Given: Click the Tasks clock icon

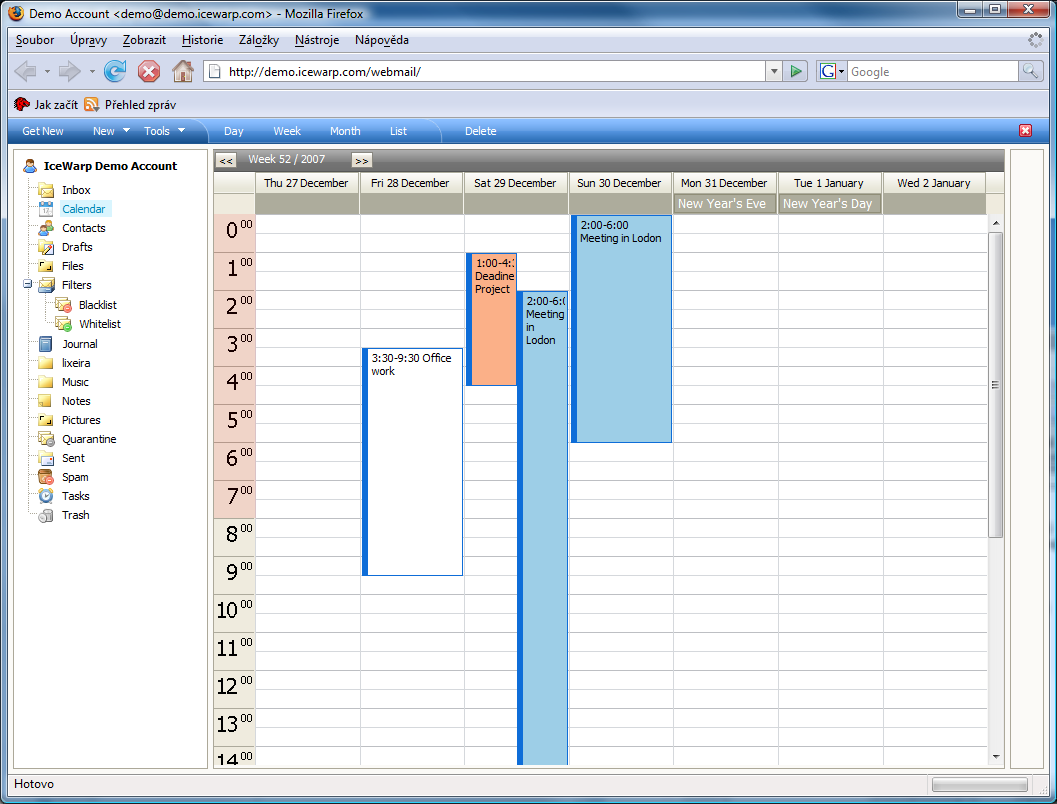Looking at the screenshot, I should 46,496.
